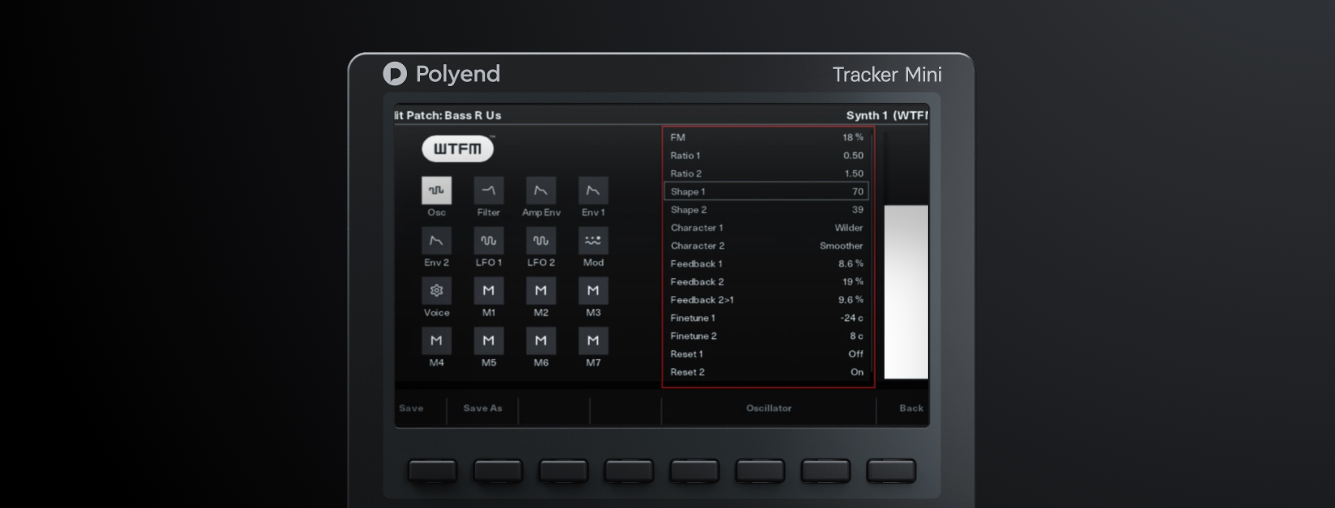Select the Ratio 1 parameter row
The width and height of the screenshot is (1335, 508).
point(767,156)
